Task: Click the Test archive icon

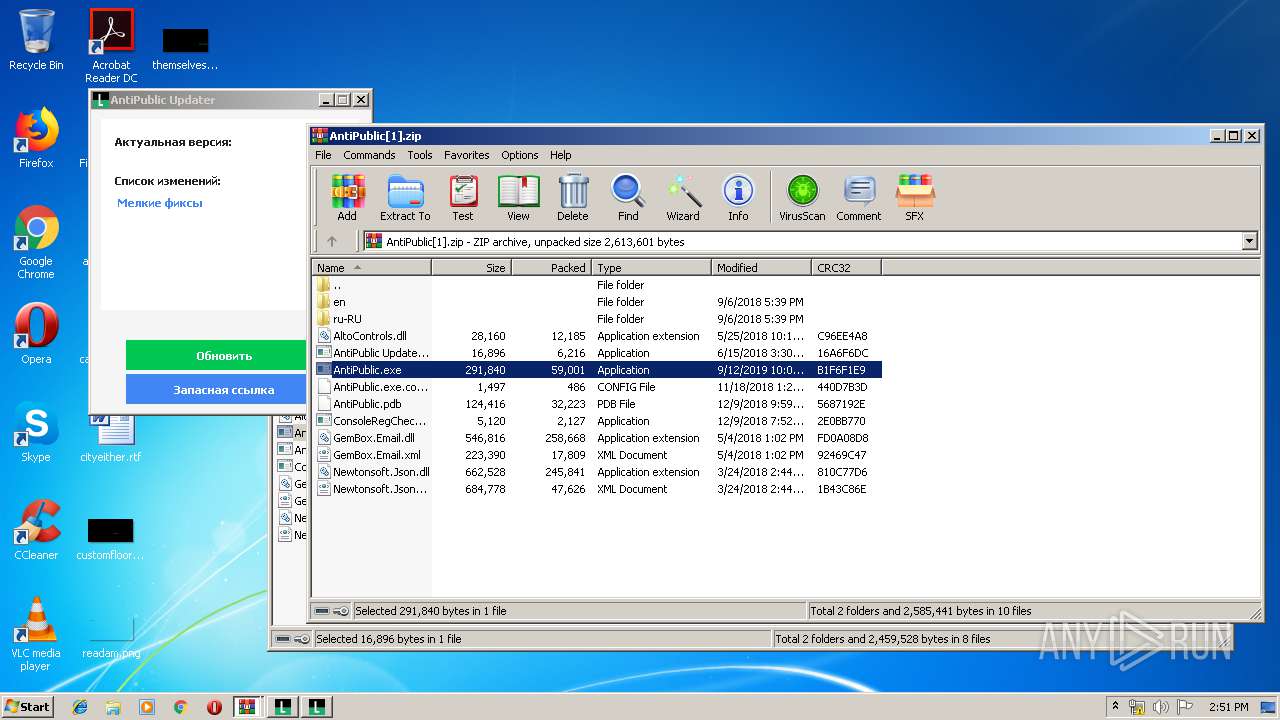Action: pos(463,197)
